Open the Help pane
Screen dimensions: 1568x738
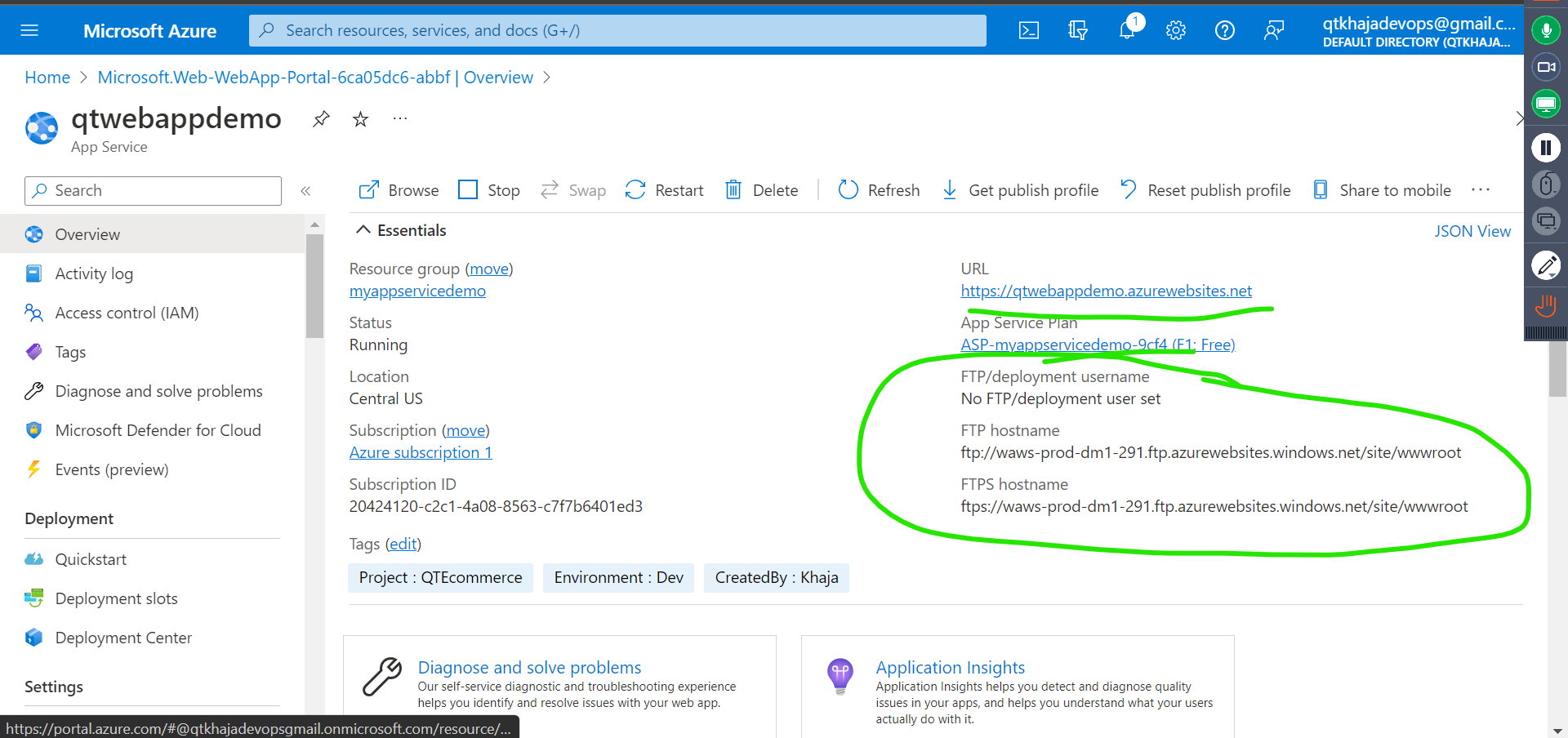(1224, 30)
